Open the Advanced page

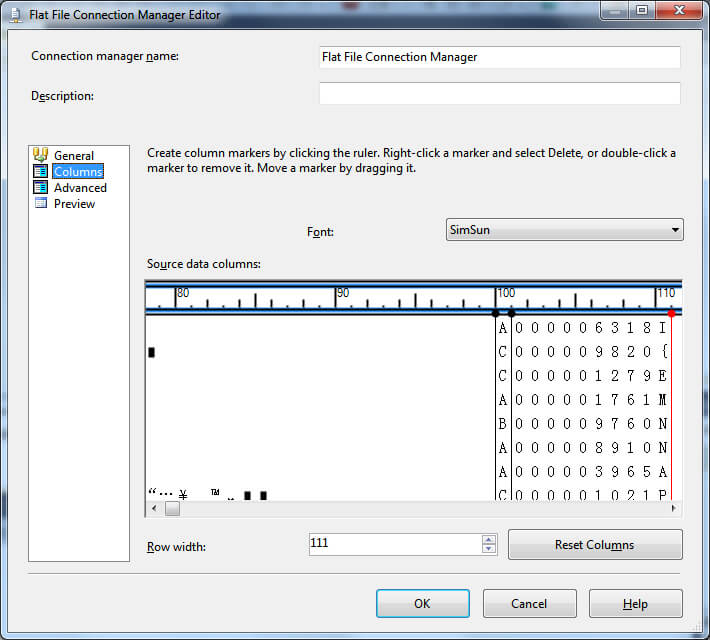click(x=80, y=188)
